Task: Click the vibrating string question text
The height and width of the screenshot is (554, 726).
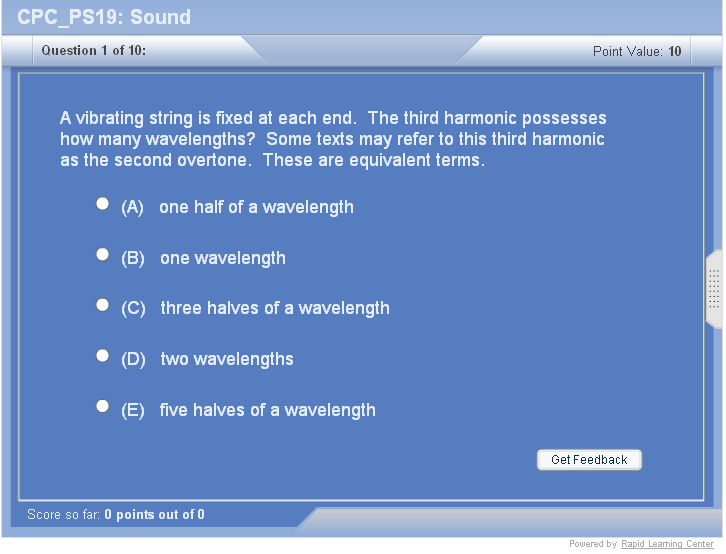Action: (x=333, y=139)
